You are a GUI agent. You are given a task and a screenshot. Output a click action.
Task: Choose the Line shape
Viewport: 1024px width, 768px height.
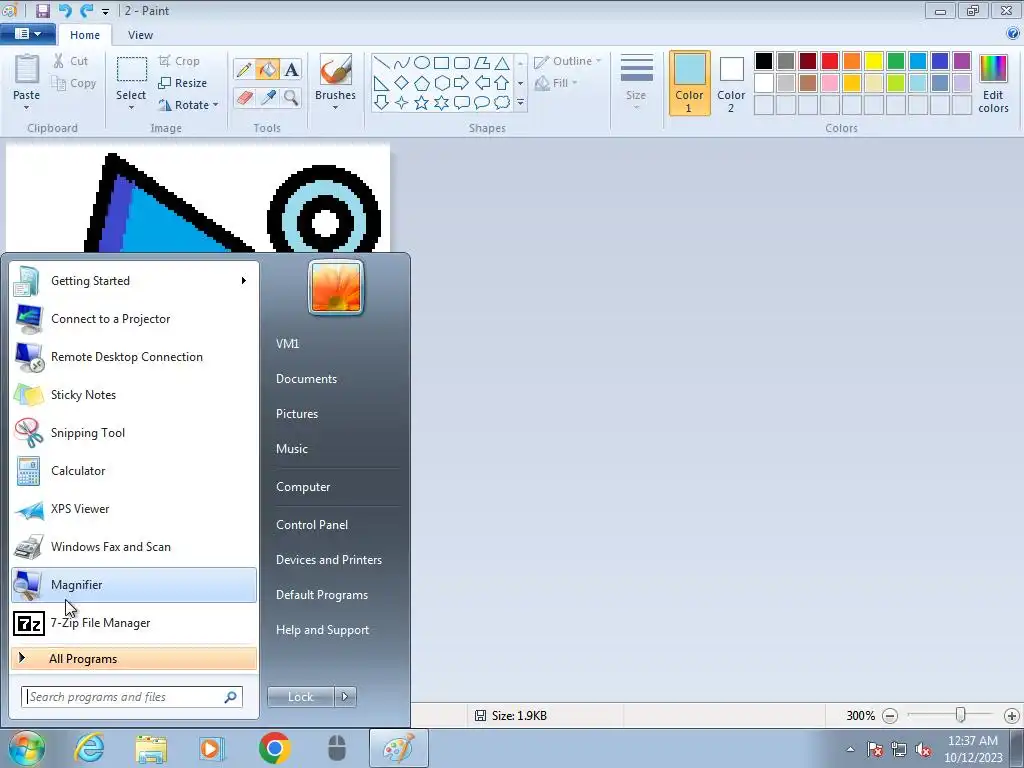[381, 63]
